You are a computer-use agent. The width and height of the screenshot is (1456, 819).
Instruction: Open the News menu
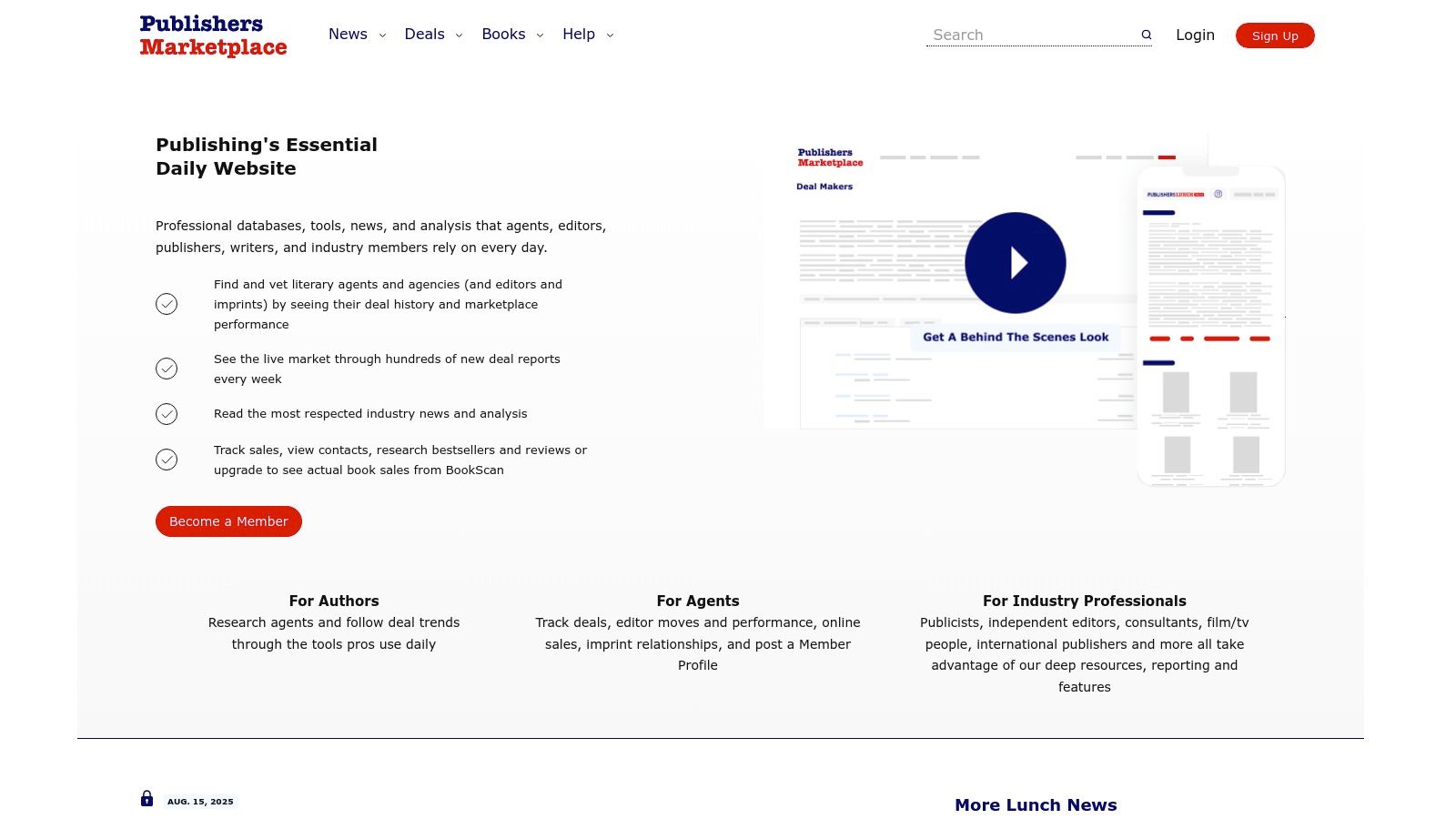click(348, 35)
